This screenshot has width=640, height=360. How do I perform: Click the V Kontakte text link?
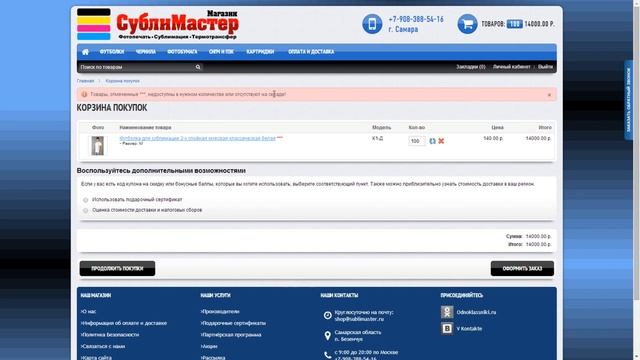coord(469,329)
